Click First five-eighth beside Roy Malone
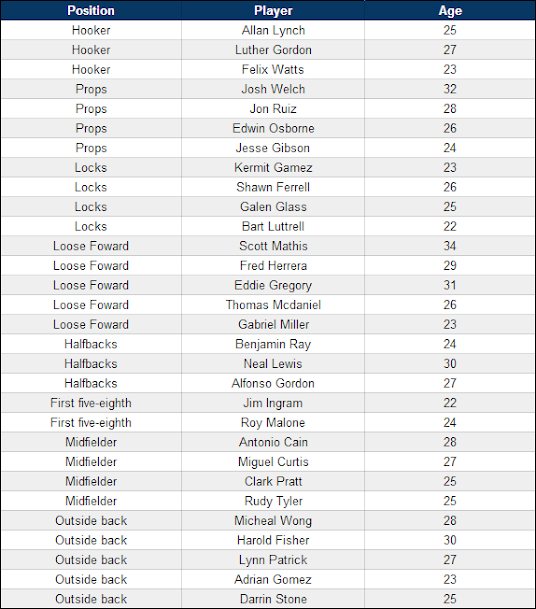 (x=91, y=422)
